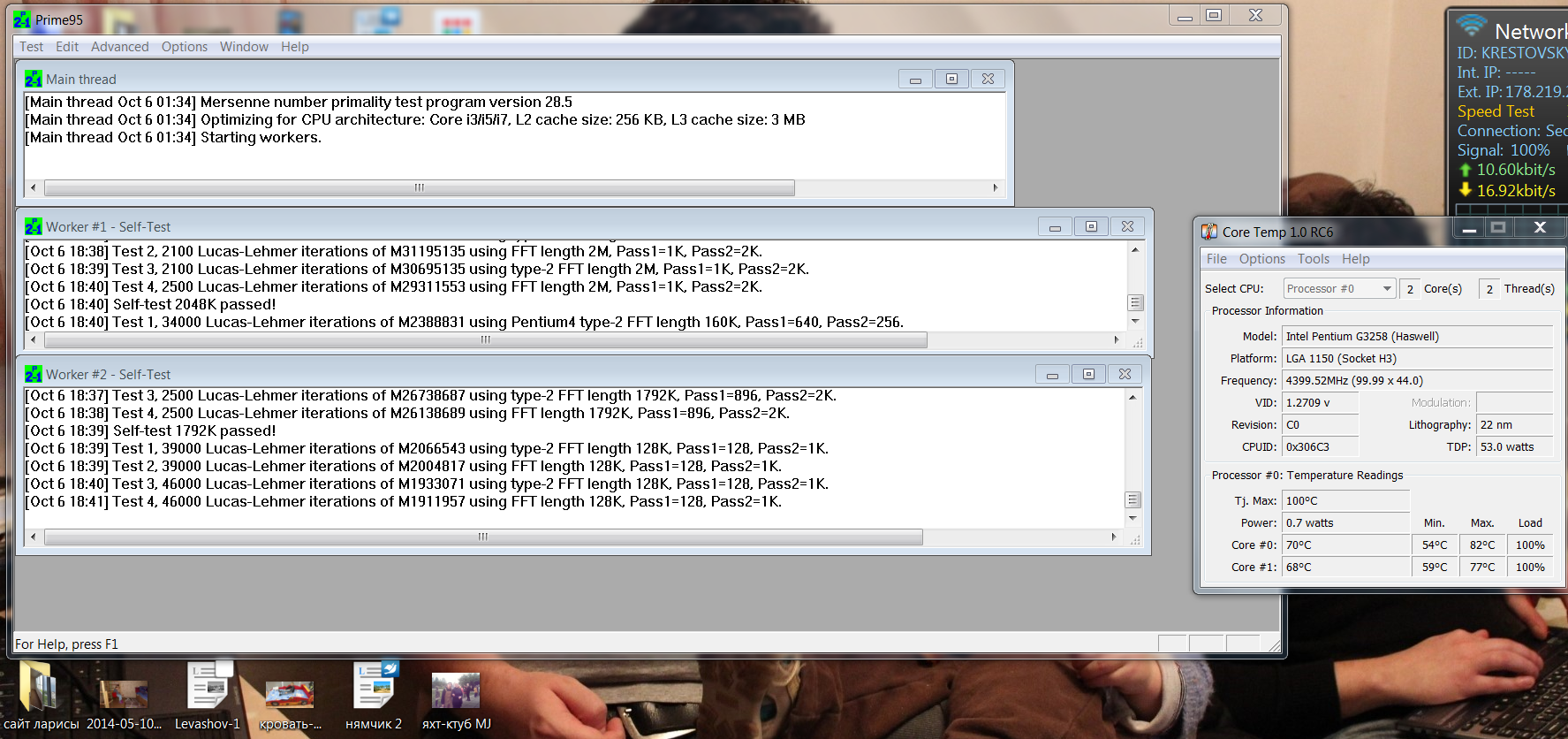Click the Lithography value 22 nm
Viewport: 1568px width, 739px height.
click(x=1515, y=425)
